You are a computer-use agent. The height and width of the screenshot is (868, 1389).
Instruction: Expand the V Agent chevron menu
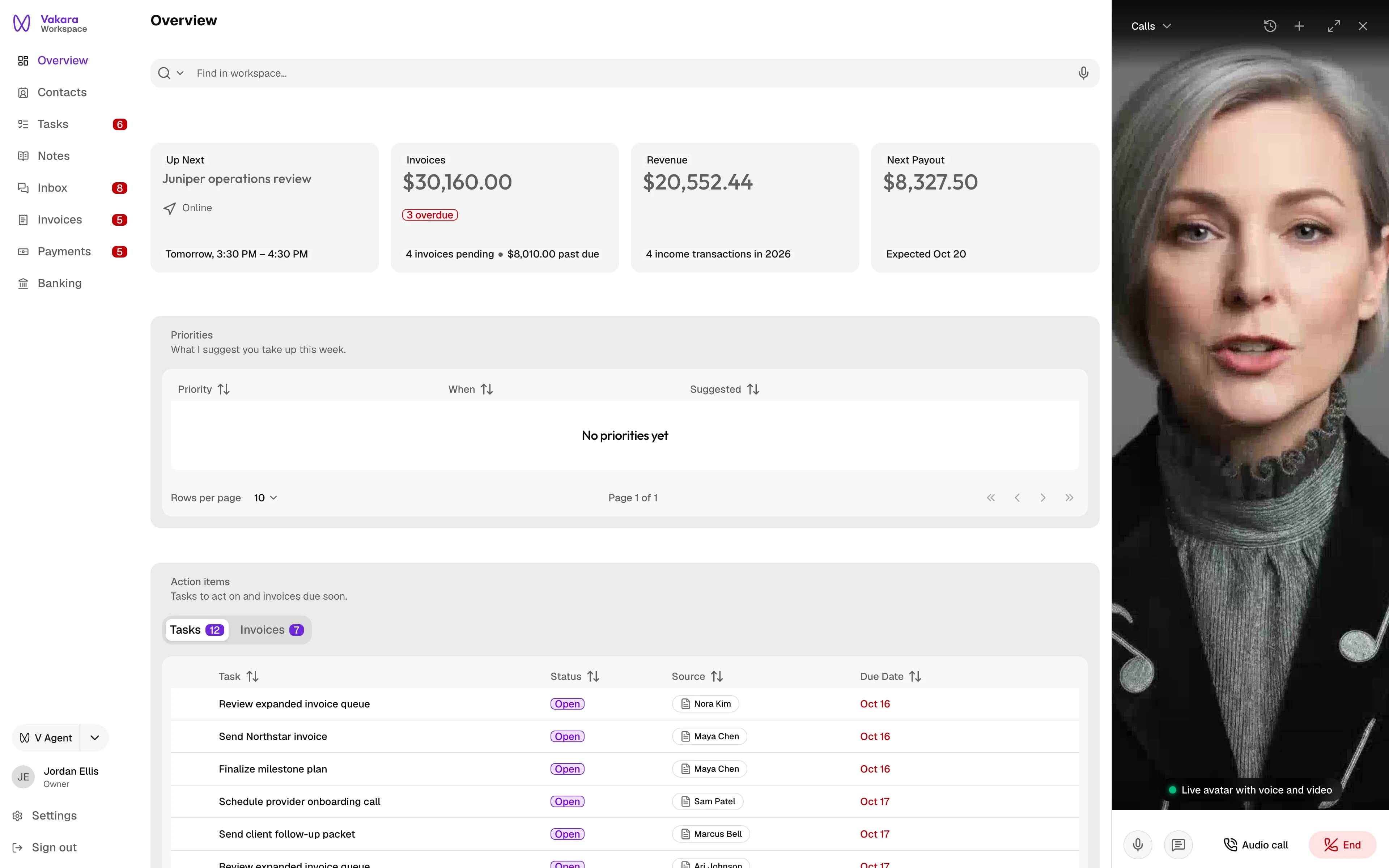[95, 738]
